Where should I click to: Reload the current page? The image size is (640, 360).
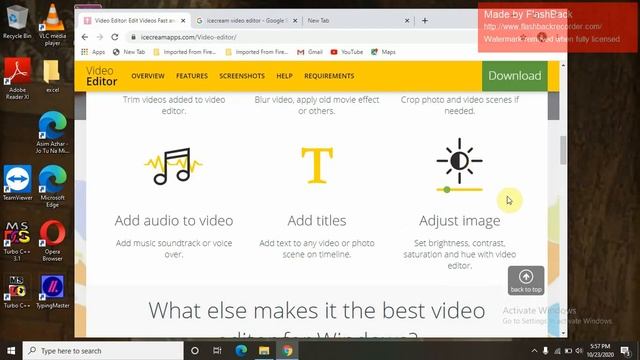tap(115, 37)
